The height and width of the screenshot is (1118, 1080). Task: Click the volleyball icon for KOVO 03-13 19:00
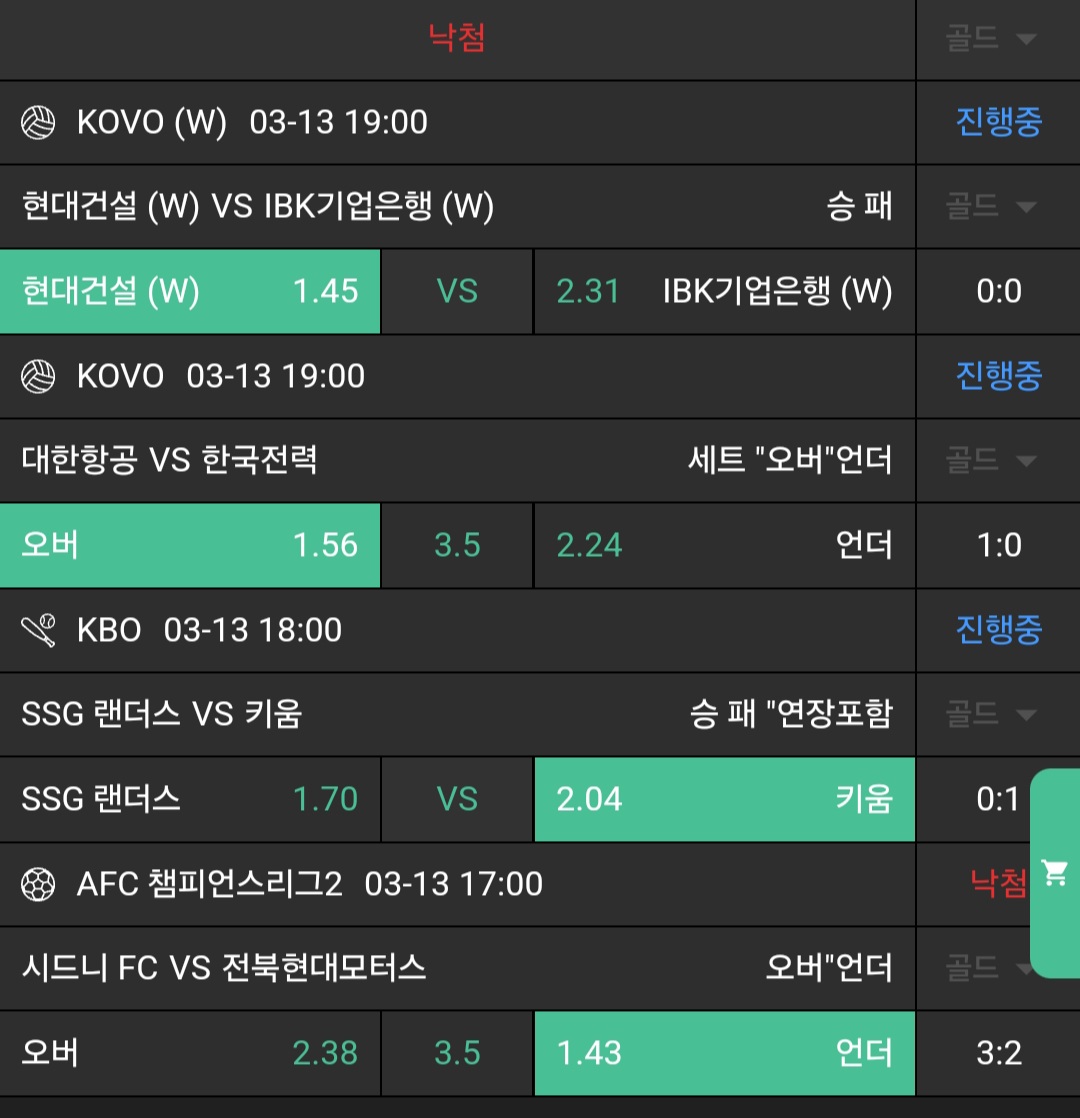coord(38,377)
